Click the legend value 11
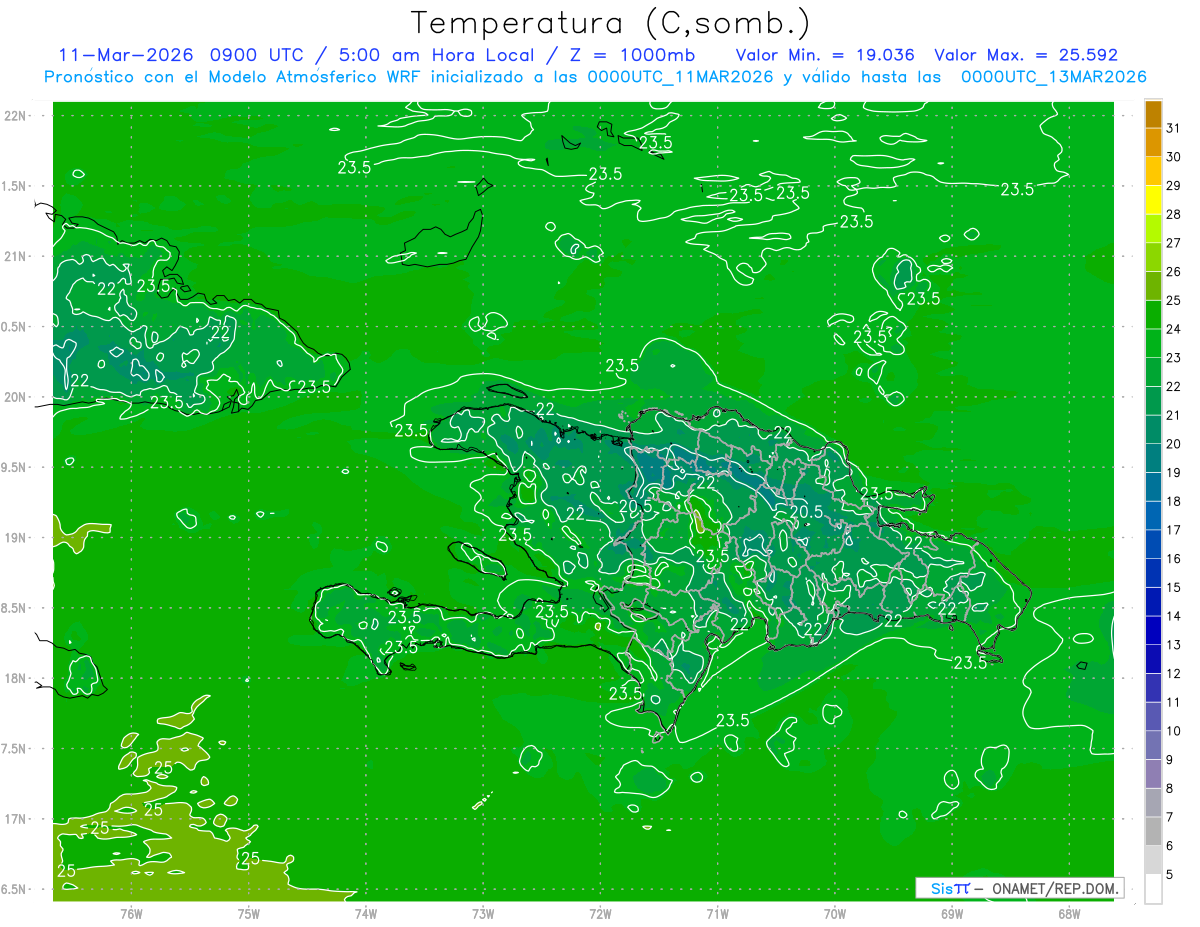 click(1174, 702)
